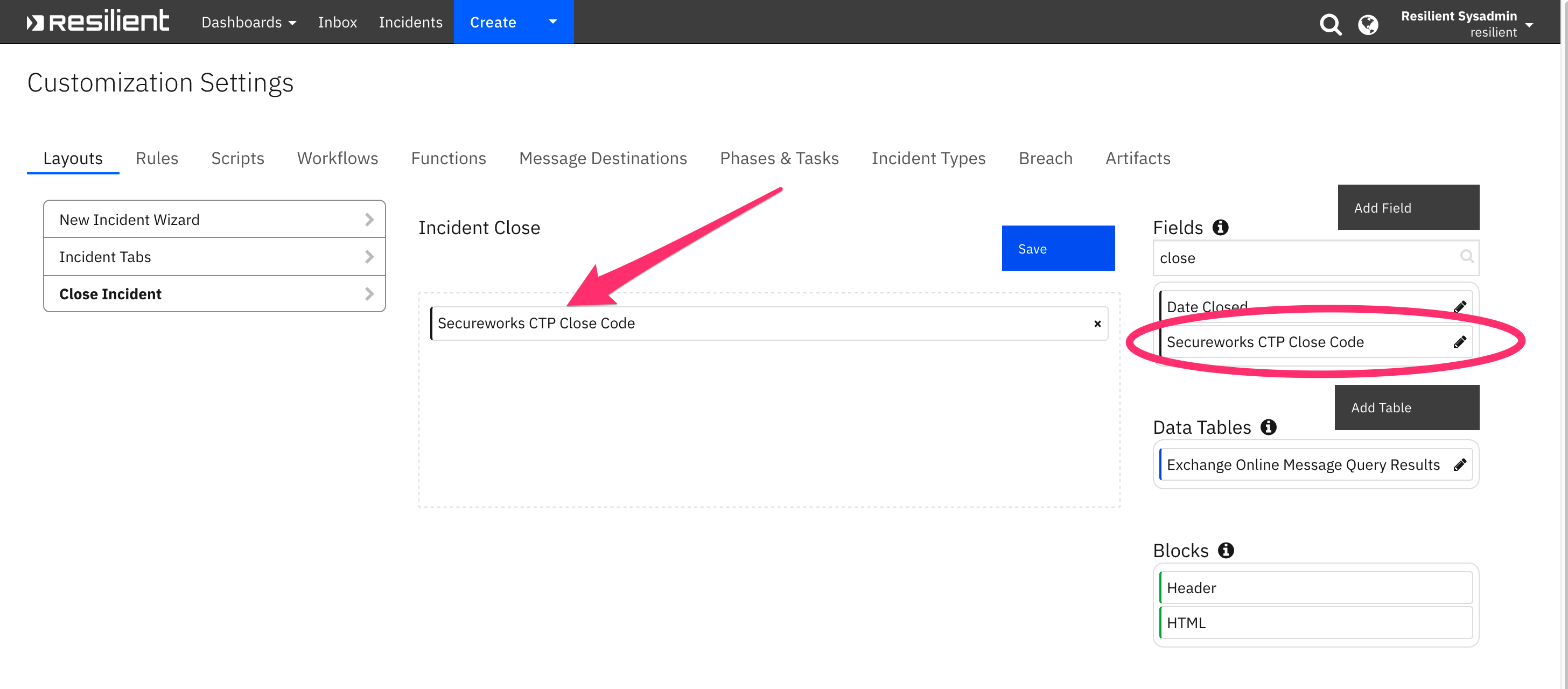This screenshot has width=1568, height=689.
Task: Select the Date Closed field
Action: point(1316,307)
